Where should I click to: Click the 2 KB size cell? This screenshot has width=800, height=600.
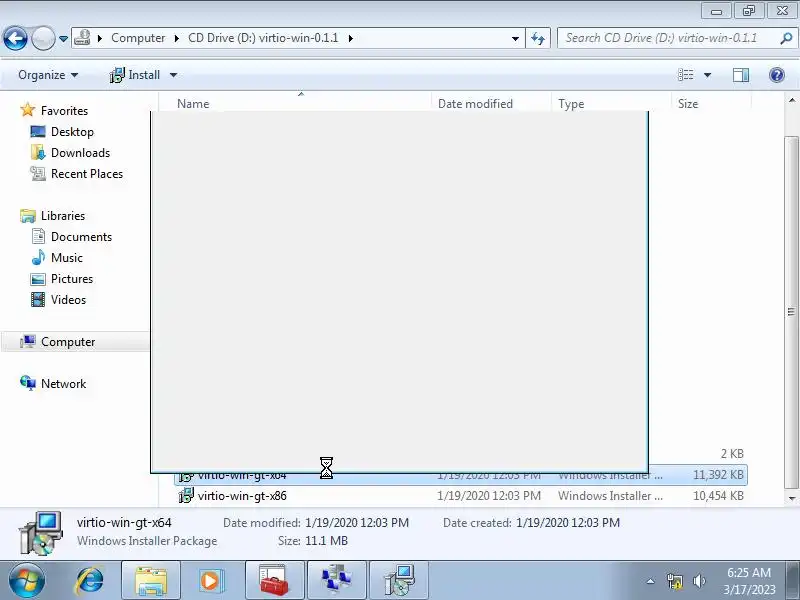coord(732,454)
